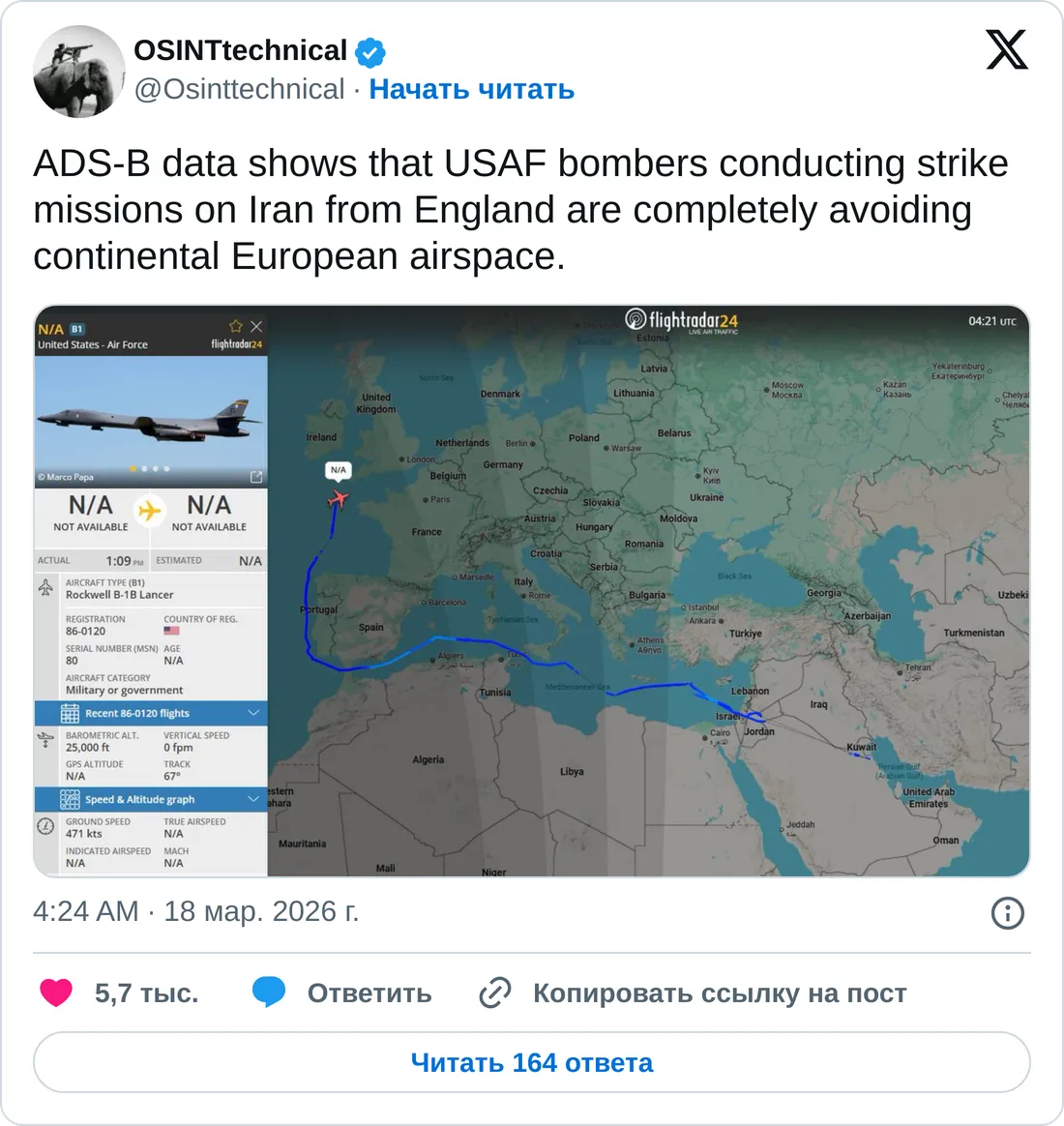Click the OSINTtechnical profile avatar
This screenshot has width=1064, height=1126.
tap(79, 72)
